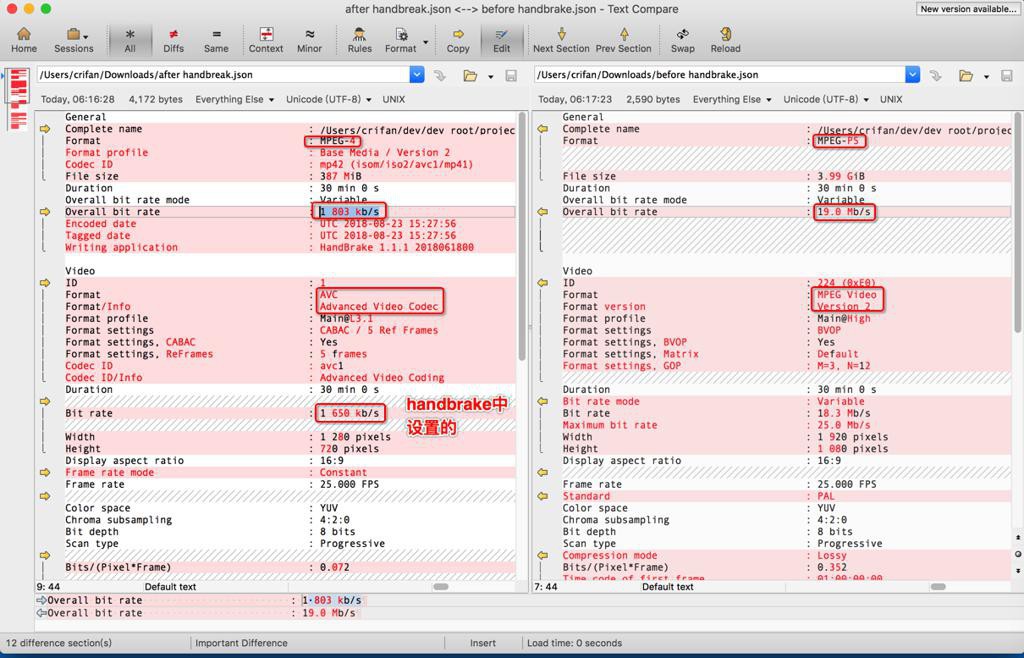Click the right pane save disk icon
Screen dimensions: 1024x658
1007,76
